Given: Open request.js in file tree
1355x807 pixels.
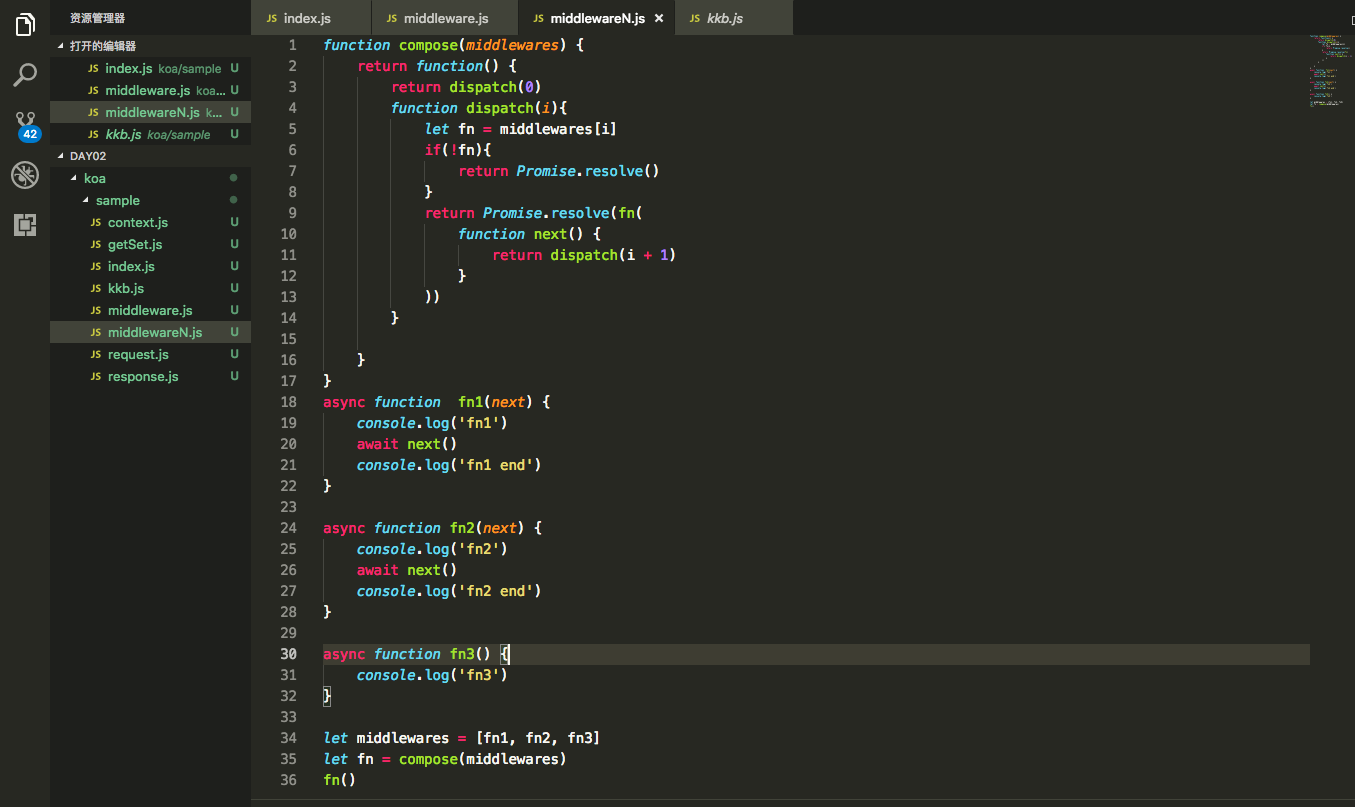Looking at the screenshot, I should tap(150, 354).
